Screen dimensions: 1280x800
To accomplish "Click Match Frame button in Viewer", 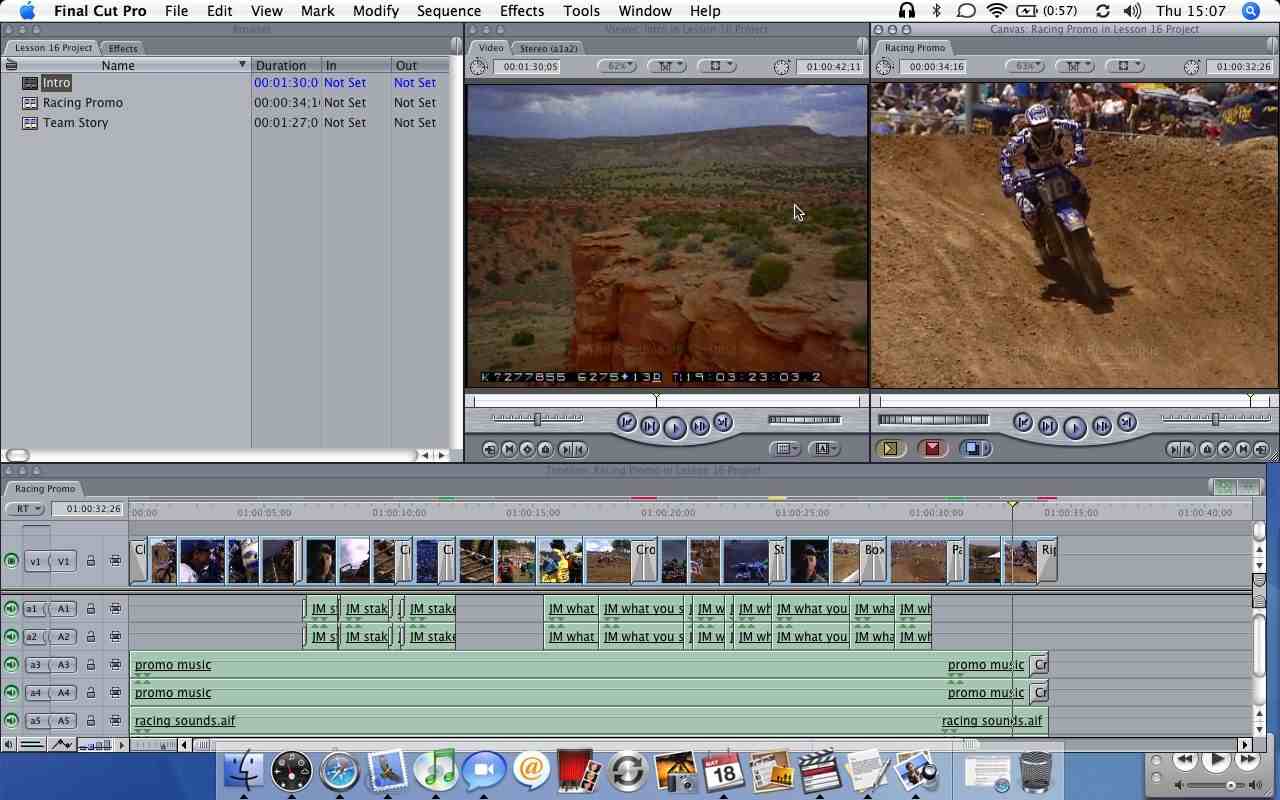I will coord(490,449).
